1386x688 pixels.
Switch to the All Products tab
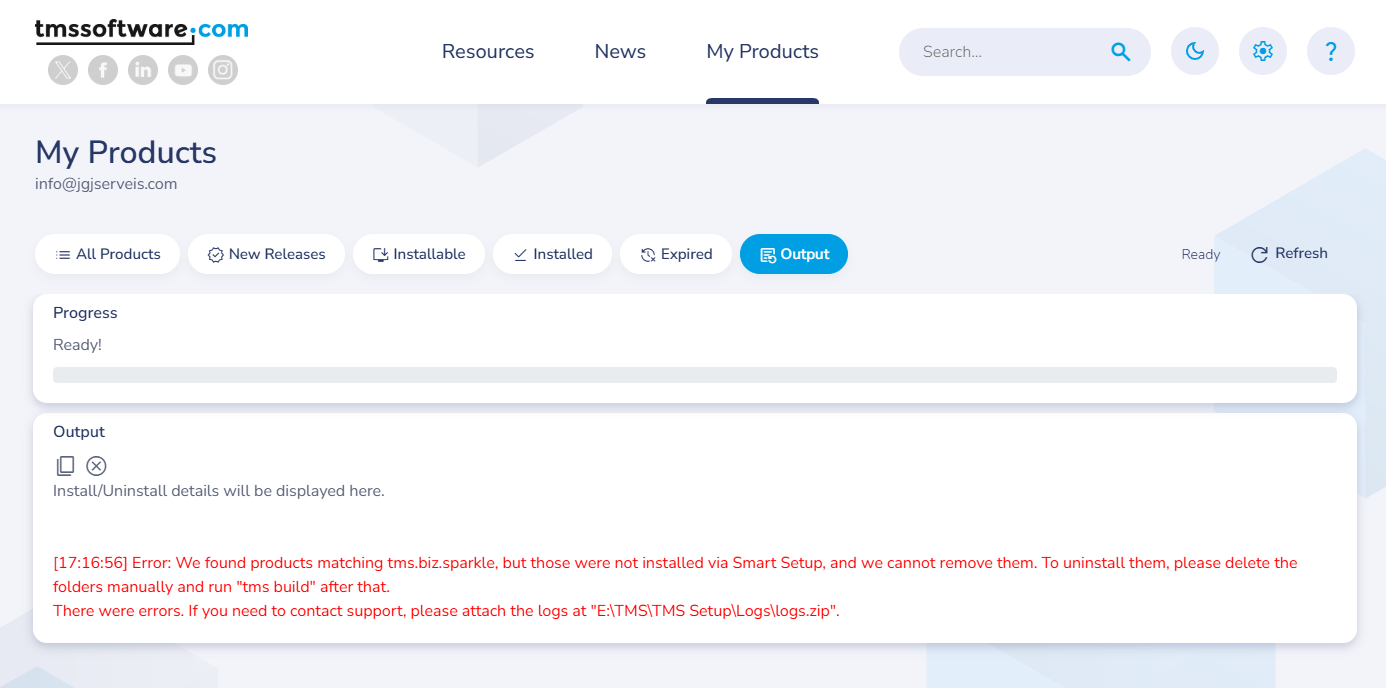click(107, 254)
